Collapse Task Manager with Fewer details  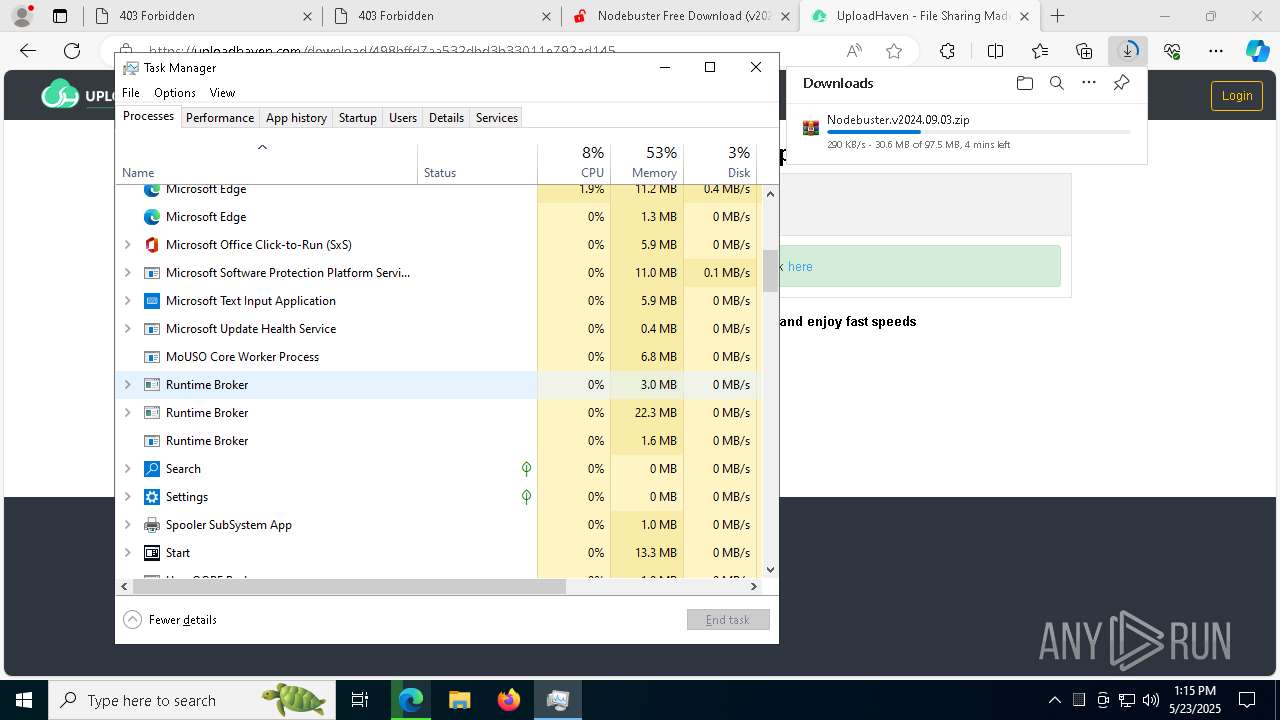pos(170,620)
